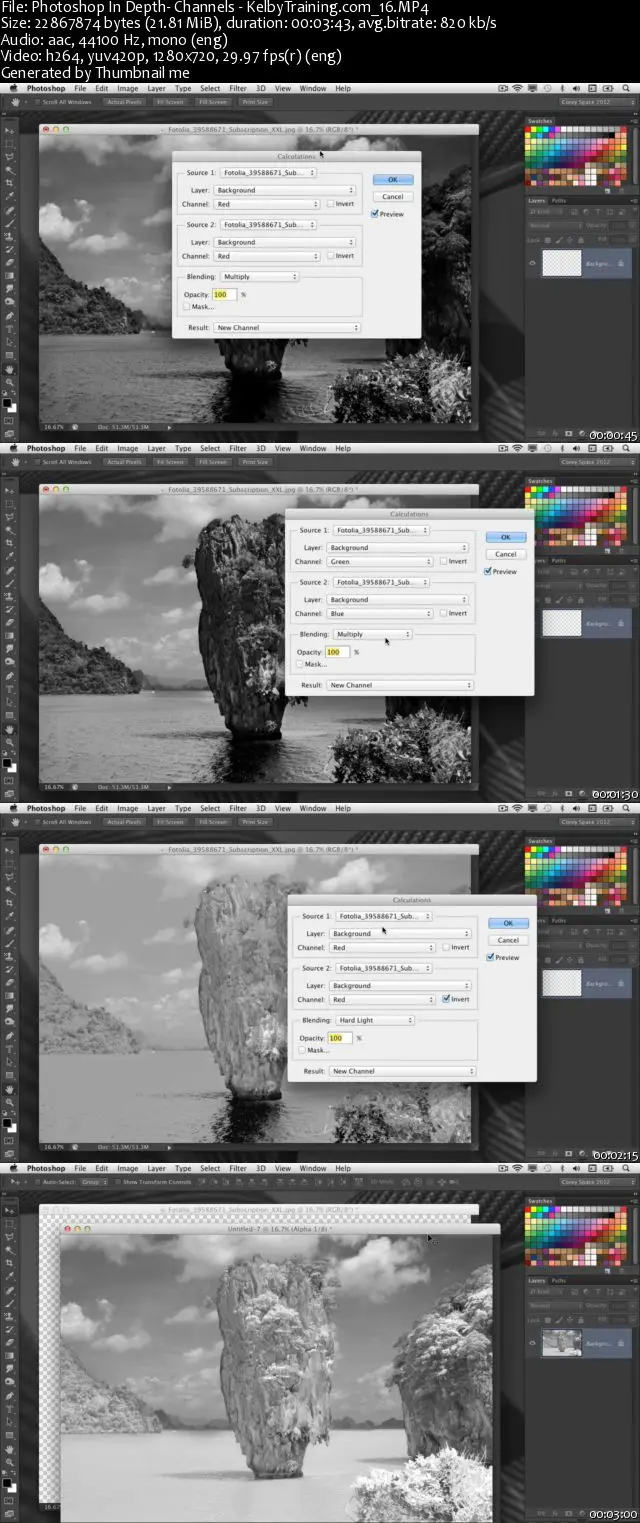Open the Wi-Fi status icon in the 00:02:15 frame
The width and height of the screenshot is (640, 1523).
pyautogui.click(x=517, y=808)
